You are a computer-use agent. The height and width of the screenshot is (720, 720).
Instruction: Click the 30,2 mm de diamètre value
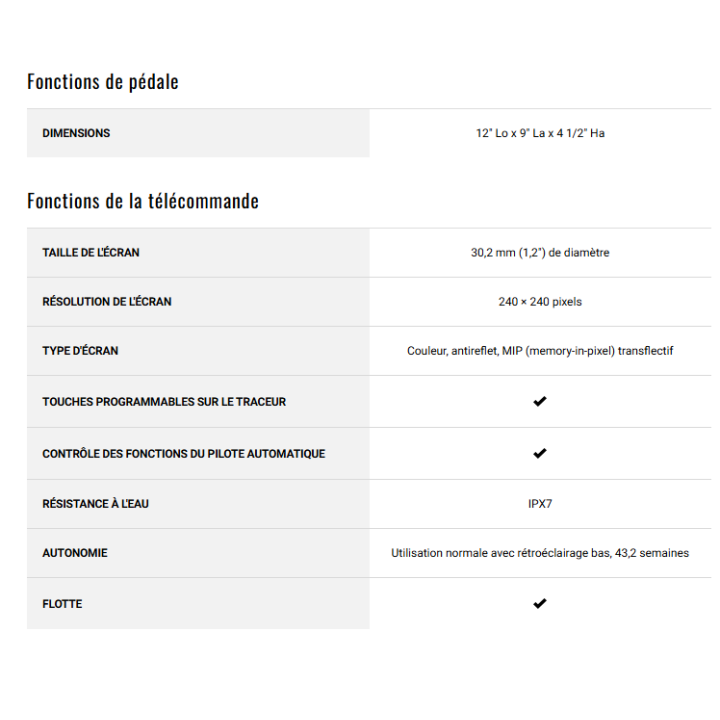(540, 252)
